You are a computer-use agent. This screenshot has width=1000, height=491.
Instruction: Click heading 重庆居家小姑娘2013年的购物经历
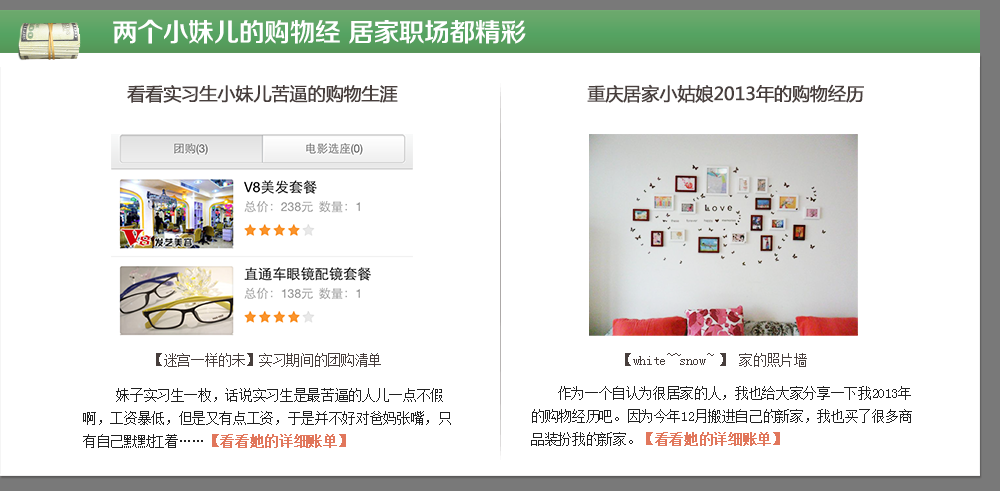click(725, 94)
